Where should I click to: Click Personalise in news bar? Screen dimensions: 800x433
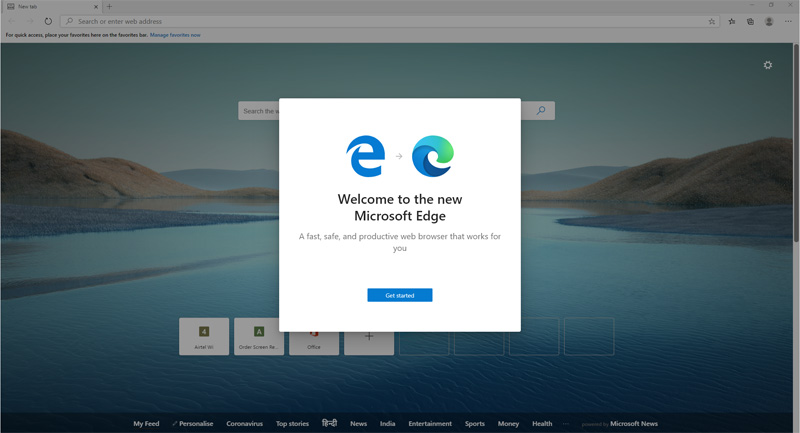click(192, 424)
